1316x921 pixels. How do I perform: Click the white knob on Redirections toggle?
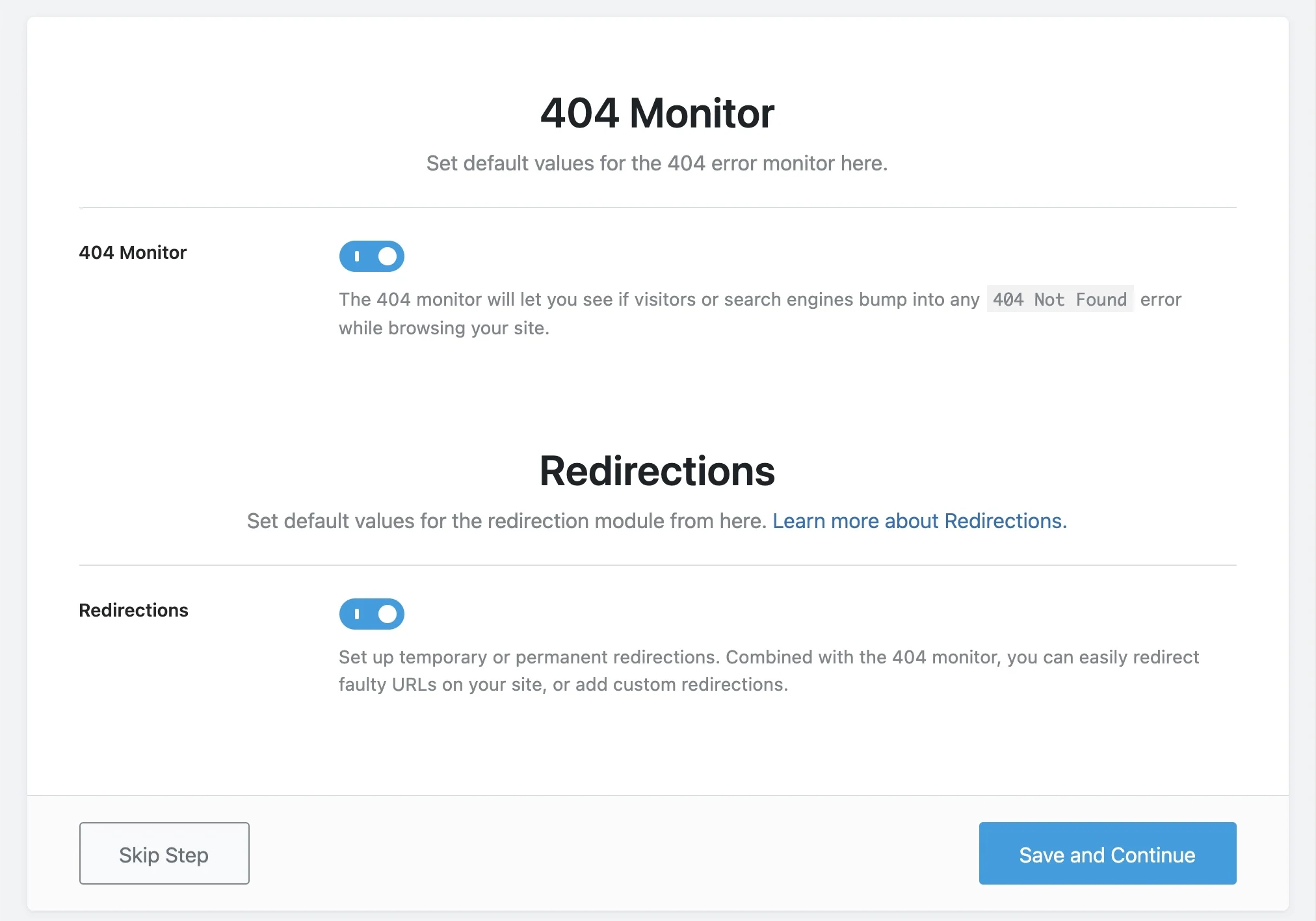pos(388,614)
